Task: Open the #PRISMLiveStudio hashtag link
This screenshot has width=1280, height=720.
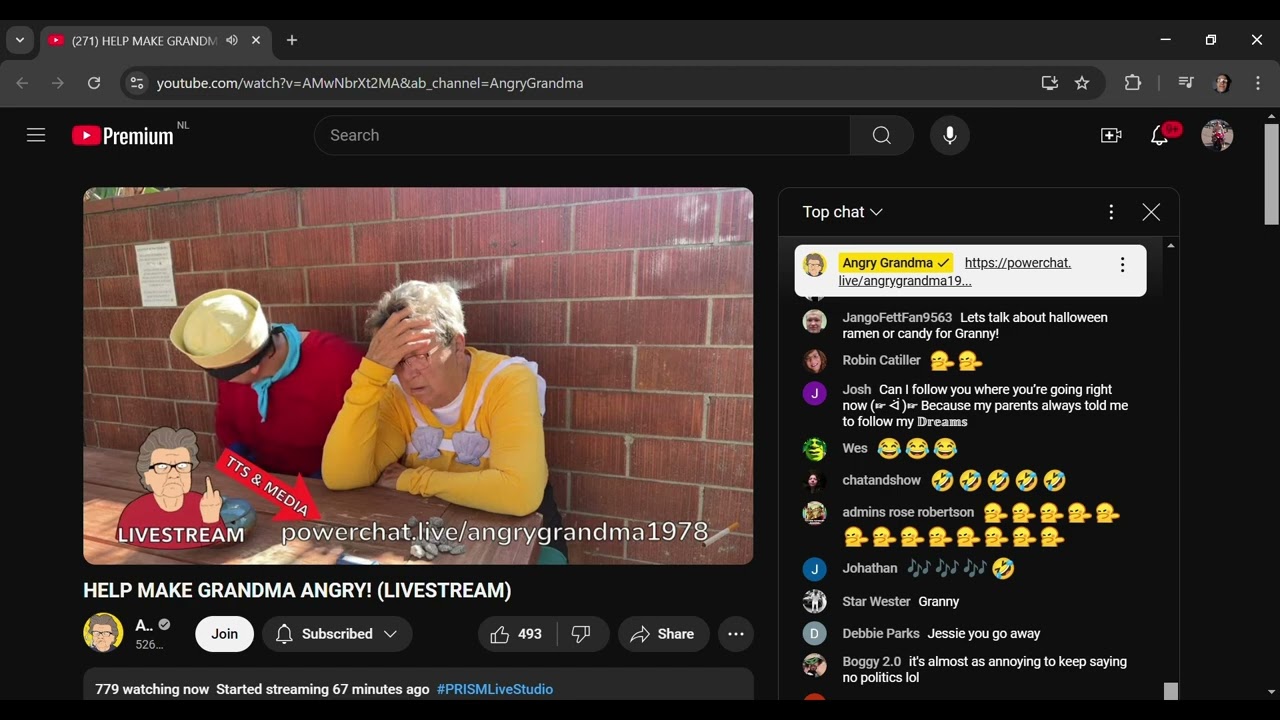Action: coord(495,689)
